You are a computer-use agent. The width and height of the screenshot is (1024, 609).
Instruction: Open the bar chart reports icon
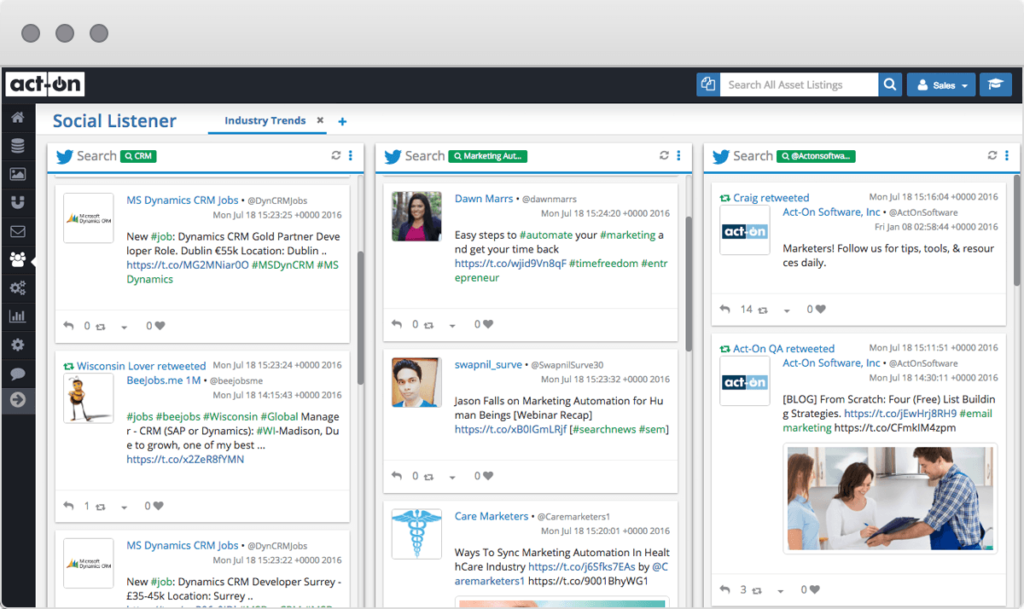18,316
